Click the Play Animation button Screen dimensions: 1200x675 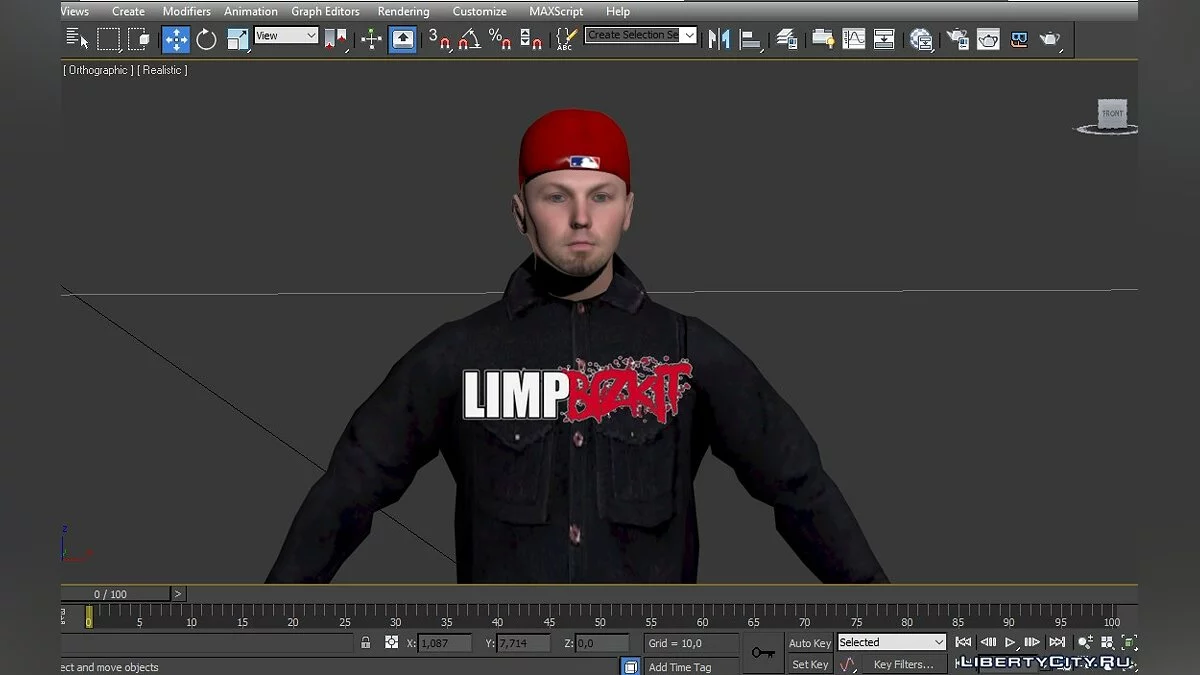[1010, 642]
